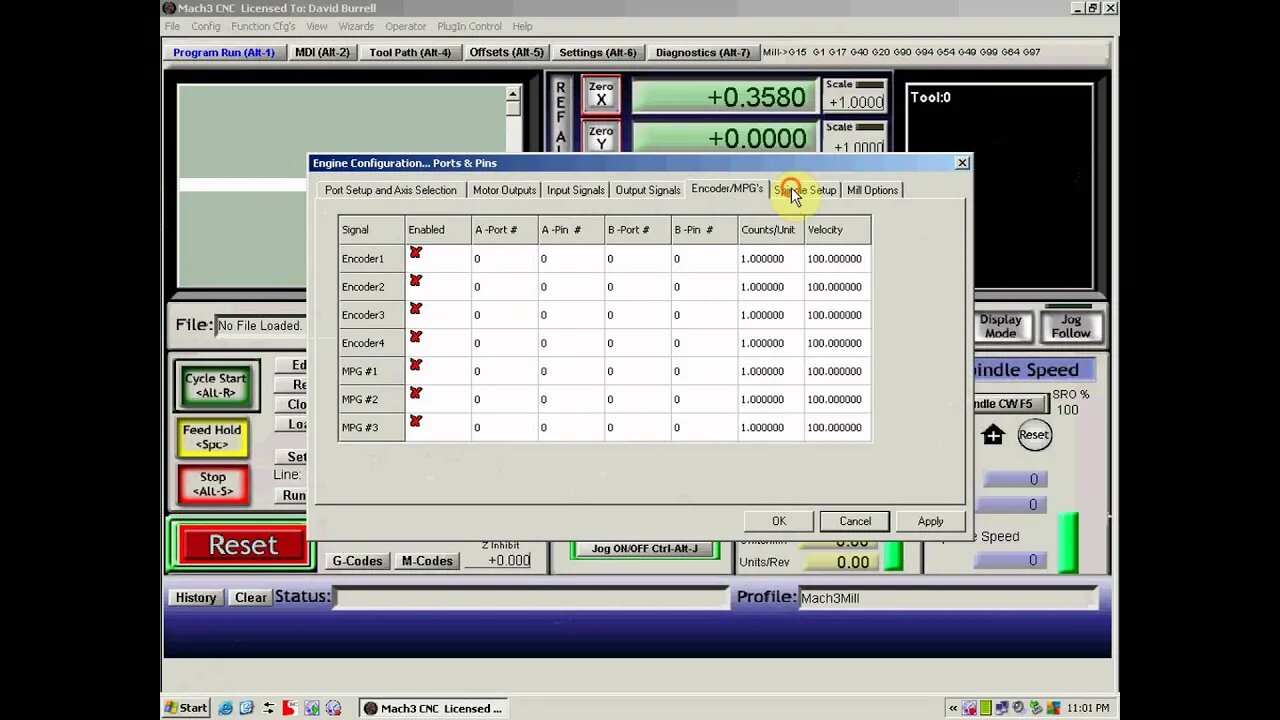The height and width of the screenshot is (720, 1280).
Task: Switch to Diagnostics (Alt-7) screen
Action: click(x=702, y=52)
